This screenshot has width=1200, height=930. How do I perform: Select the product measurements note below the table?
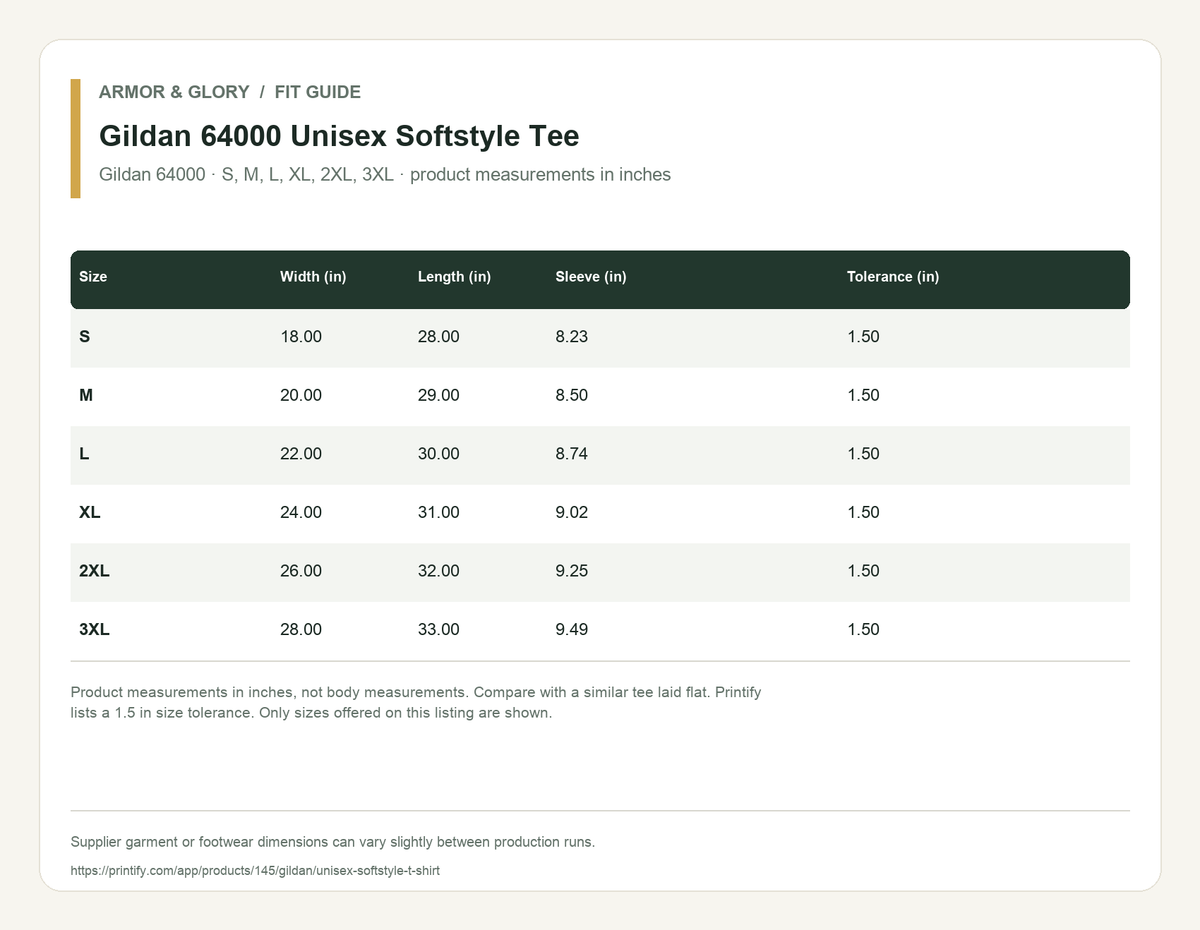(416, 703)
